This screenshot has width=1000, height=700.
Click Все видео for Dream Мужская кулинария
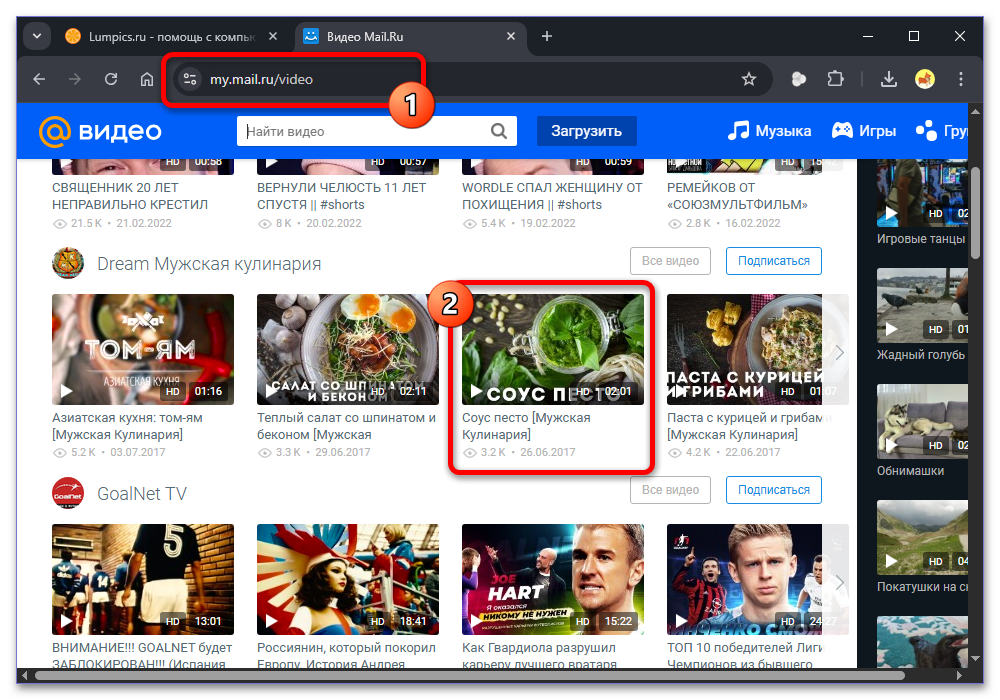tap(670, 261)
